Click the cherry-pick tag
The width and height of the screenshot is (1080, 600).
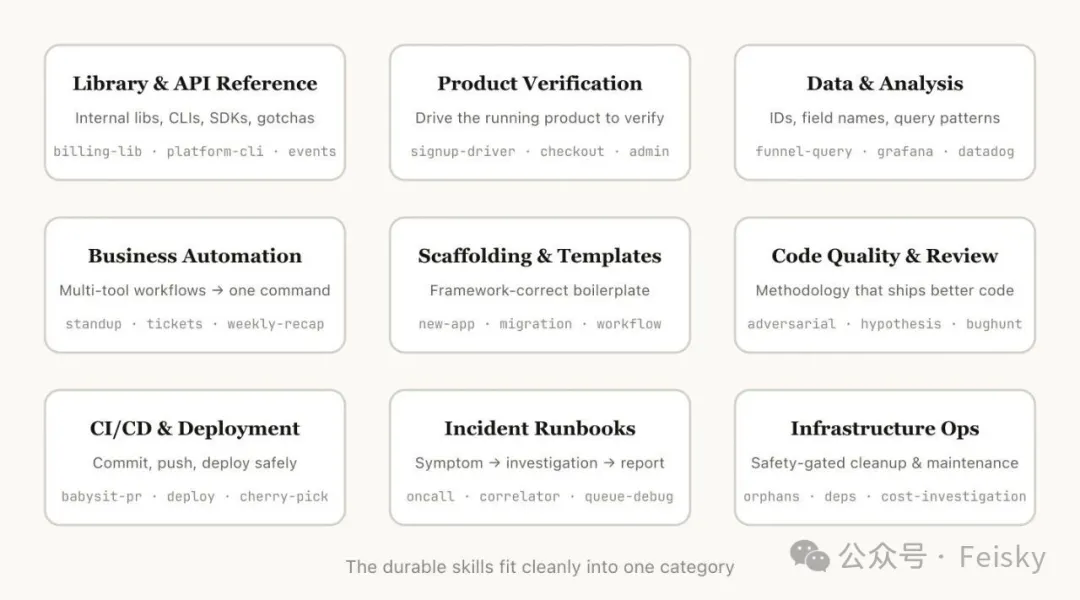coord(284,497)
